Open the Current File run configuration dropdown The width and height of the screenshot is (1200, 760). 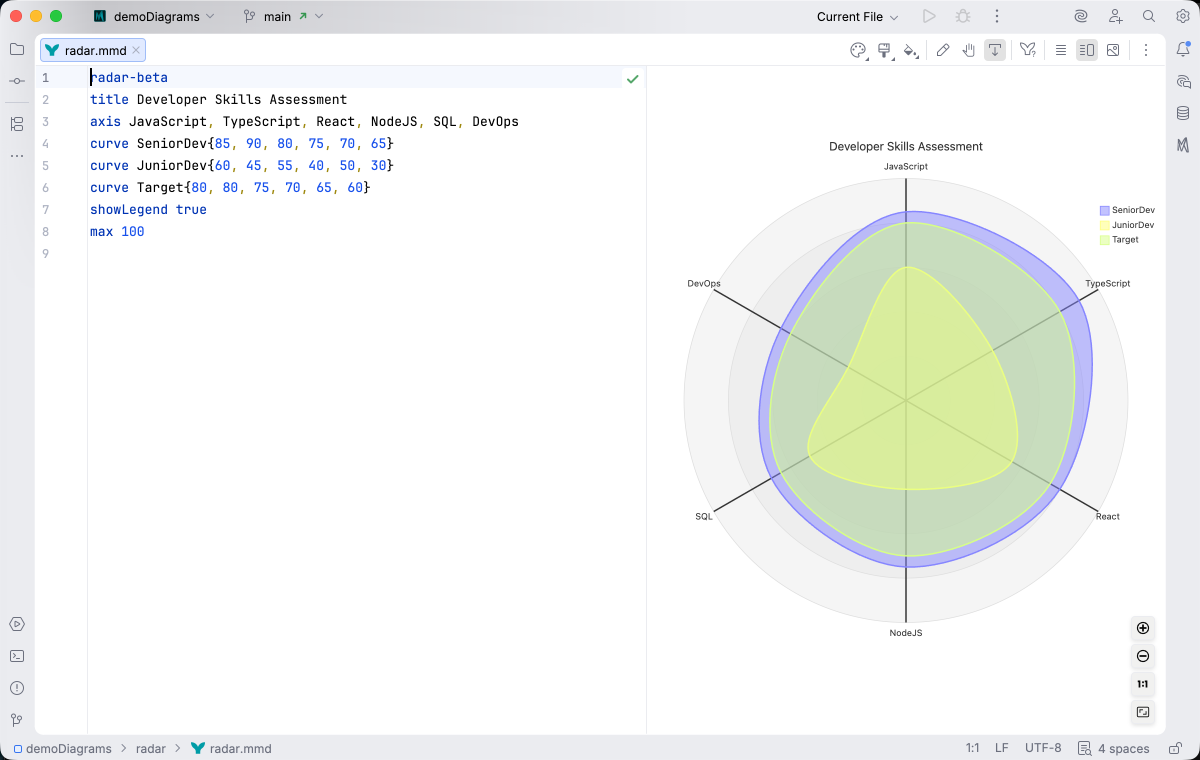tap(857, 16)
